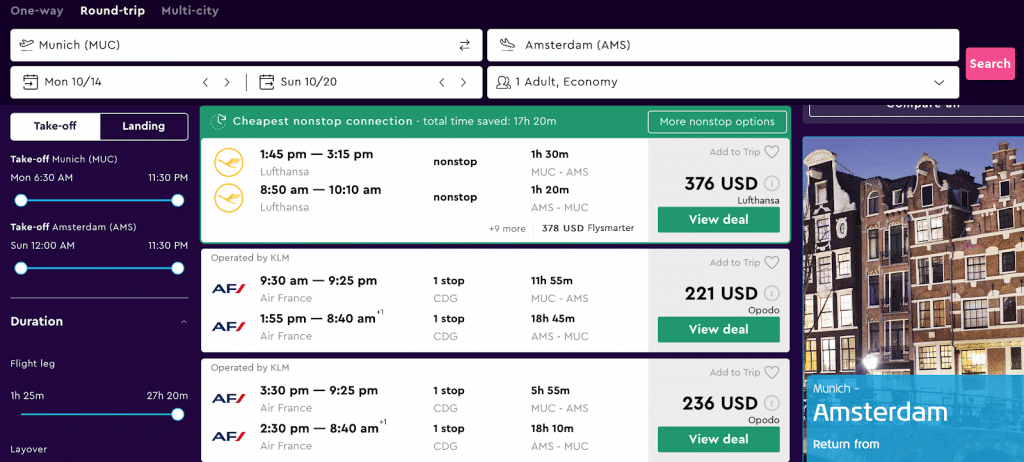Show price info for 236 USD
This screenshot has height=462, width=1024.
point(772,403)
